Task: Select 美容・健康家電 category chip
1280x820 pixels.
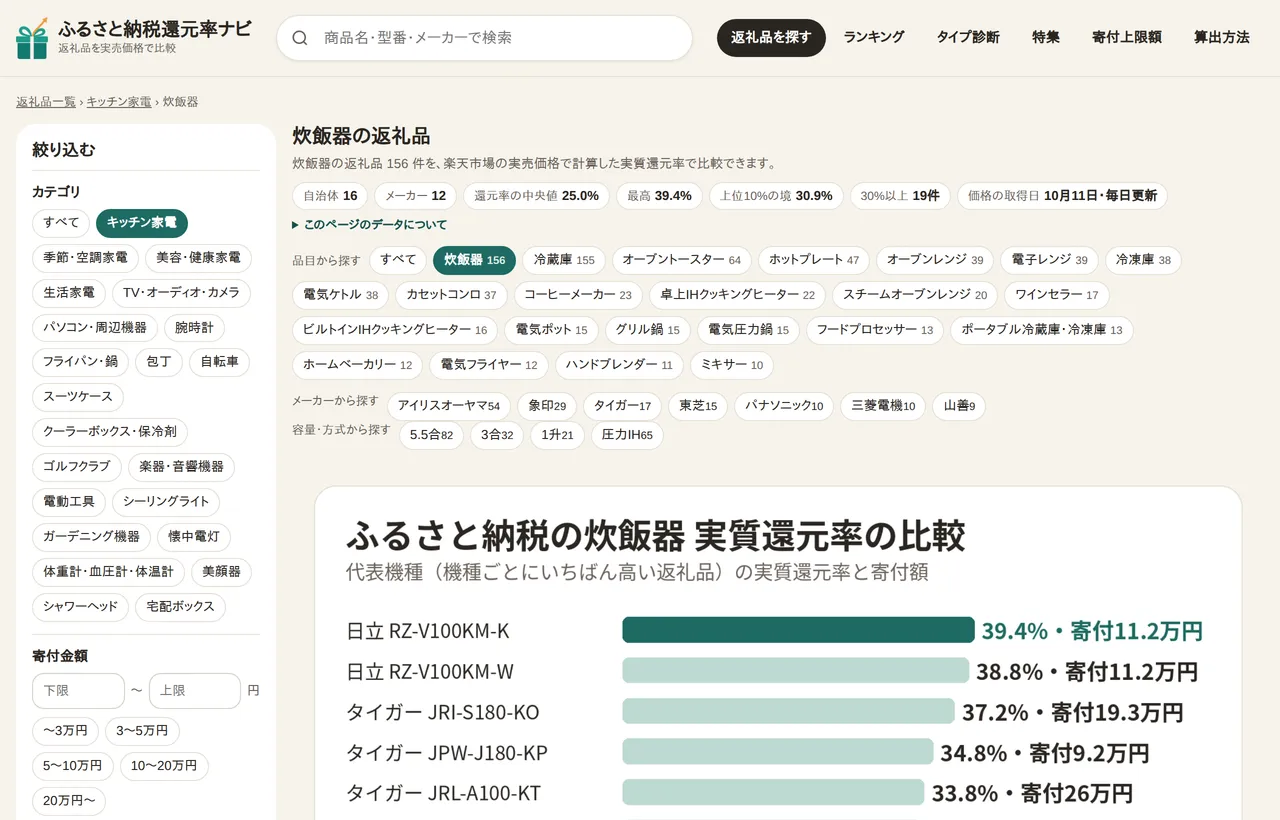Action: click(198, 258)
